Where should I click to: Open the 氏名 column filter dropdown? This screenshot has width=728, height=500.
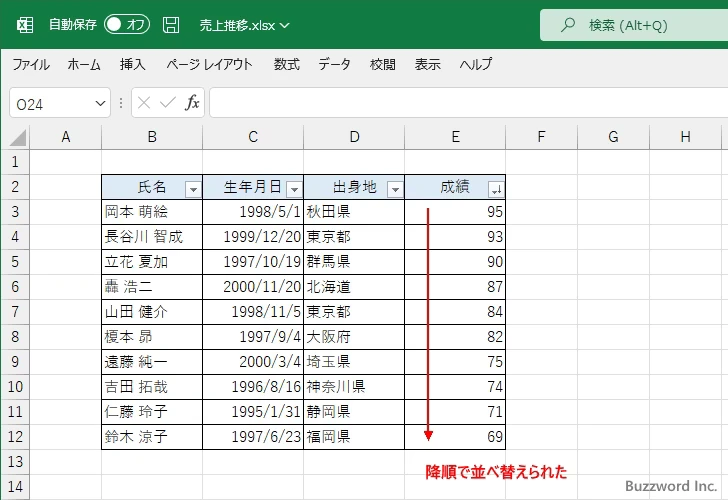pyautogui.click(x=193, y=188)
